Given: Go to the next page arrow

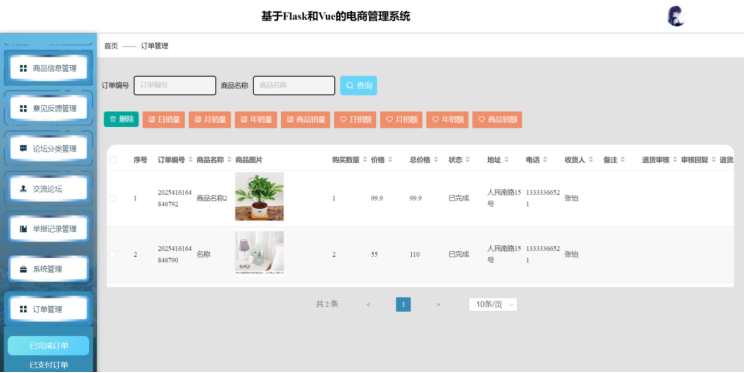Looking at the screenshot, I should (438, 304).
